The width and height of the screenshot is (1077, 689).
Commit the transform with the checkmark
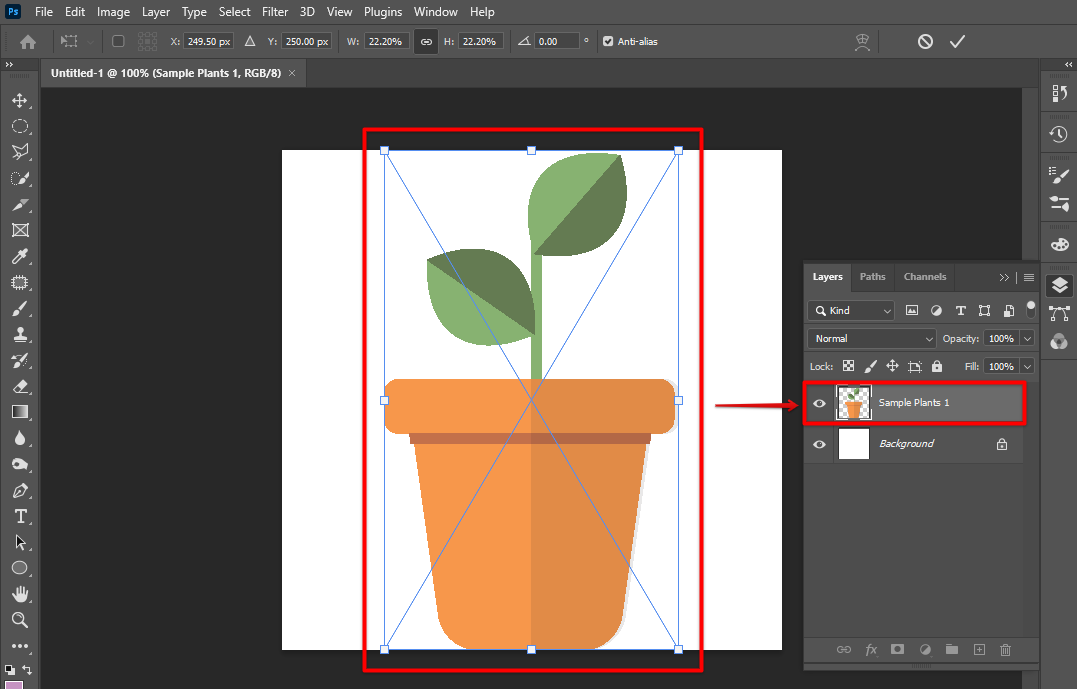coord(957,41)
